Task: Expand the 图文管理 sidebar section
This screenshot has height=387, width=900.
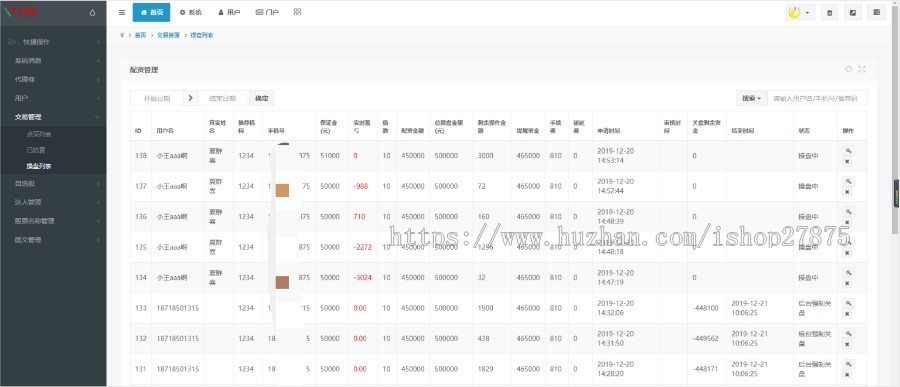Action: tap(53, 240)
